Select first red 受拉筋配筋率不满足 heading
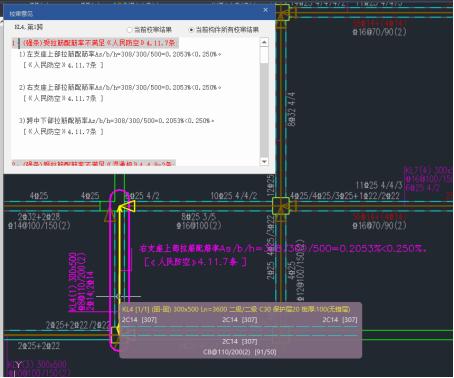Image resolution: width=454 pixels, height=378 pixels. 95,43
